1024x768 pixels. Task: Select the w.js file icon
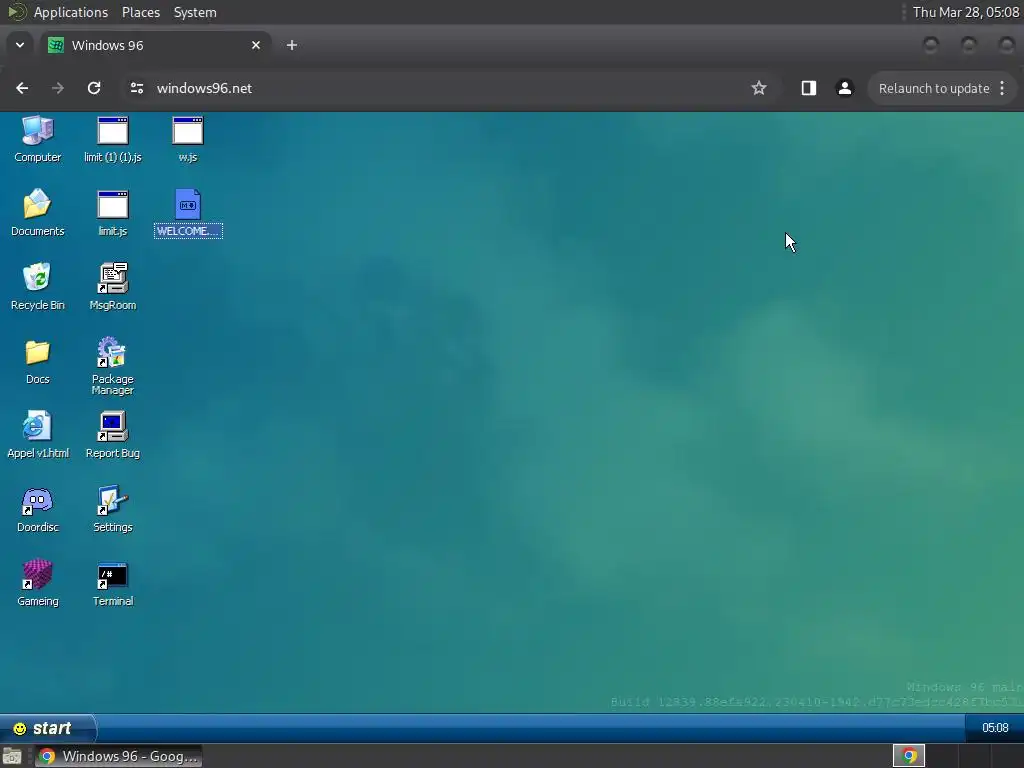[187, 139]
